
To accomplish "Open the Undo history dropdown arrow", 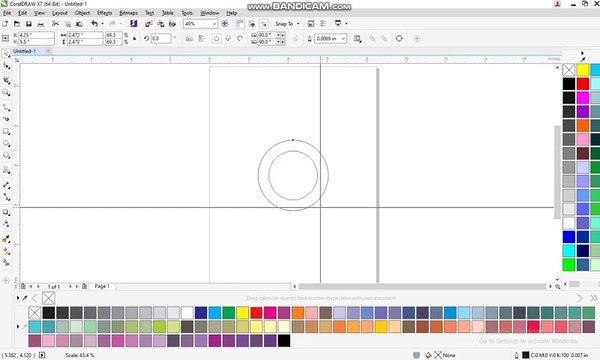I will (103, 24).
